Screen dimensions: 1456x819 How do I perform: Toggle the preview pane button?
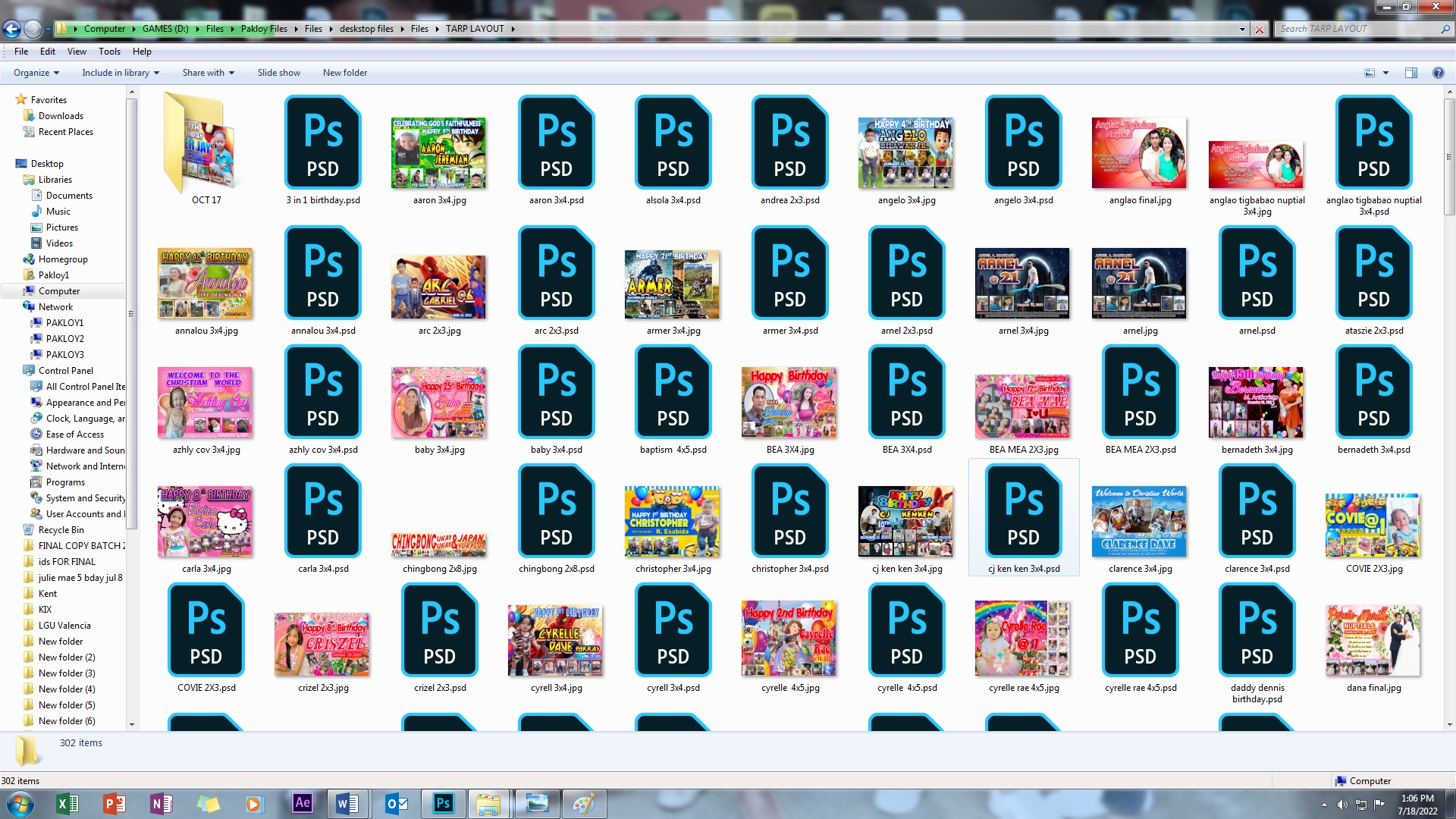(1411, 73)
